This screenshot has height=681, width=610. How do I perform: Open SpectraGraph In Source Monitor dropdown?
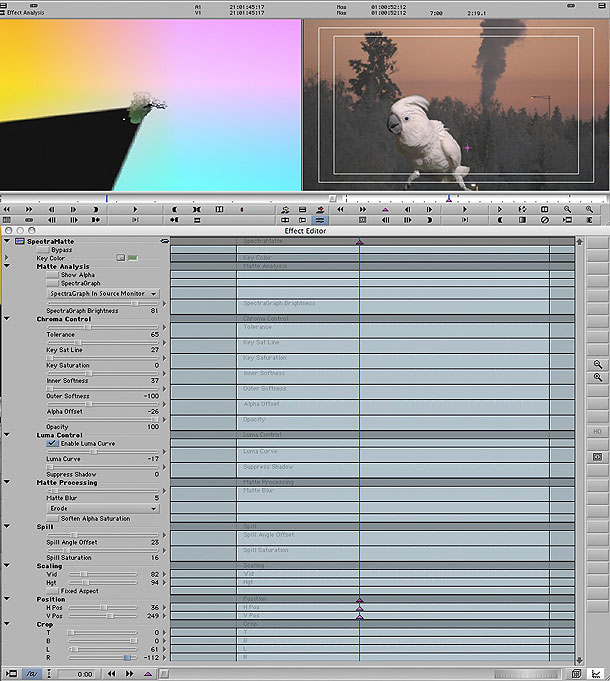tap(104, 294)
